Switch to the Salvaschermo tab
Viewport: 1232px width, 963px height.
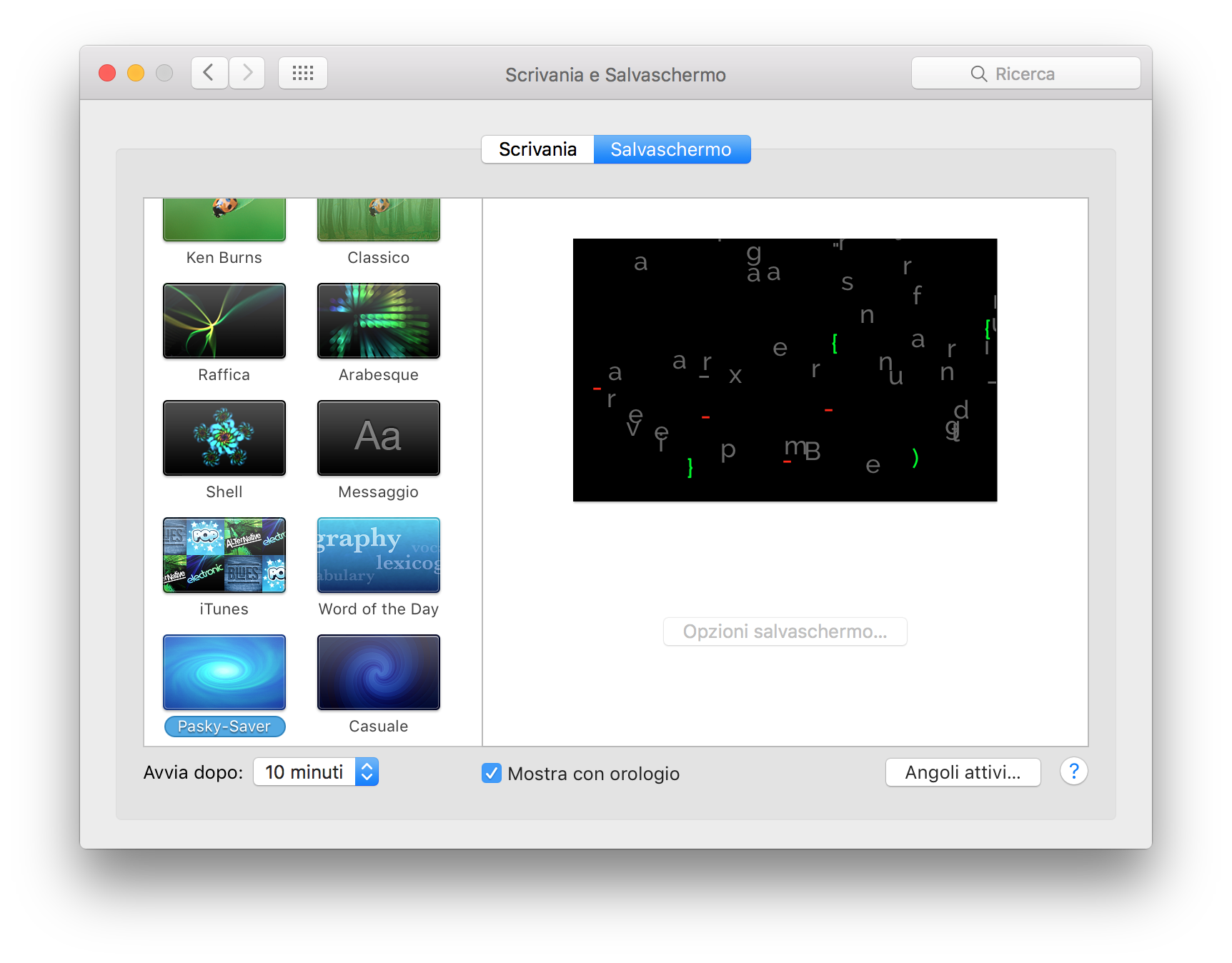coord(671,149)
